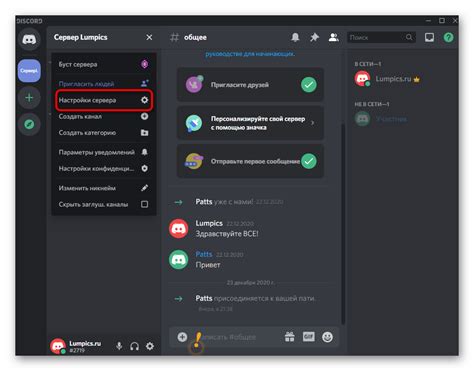Click Lumpics avatar on Здравствуйте ВСЕ message
The height and width of the screenshot is (371, 474).
(178, 229)
